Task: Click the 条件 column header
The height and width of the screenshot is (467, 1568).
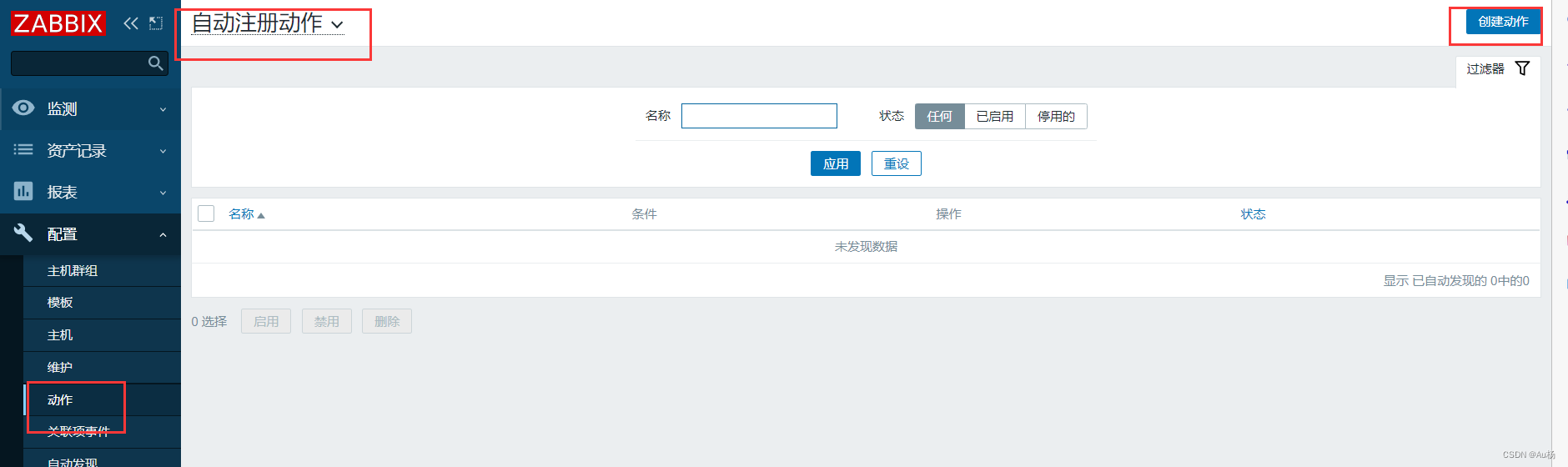Action: coord(644,214)
